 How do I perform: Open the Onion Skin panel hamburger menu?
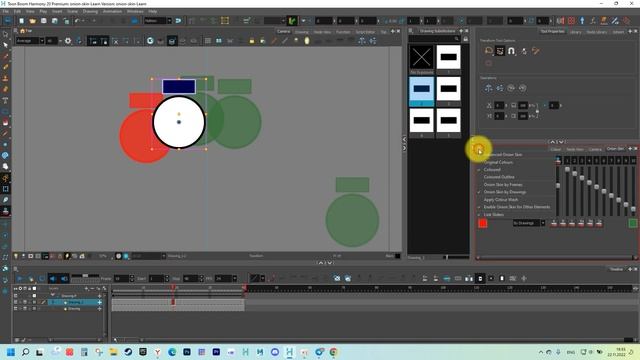[478, 149]
